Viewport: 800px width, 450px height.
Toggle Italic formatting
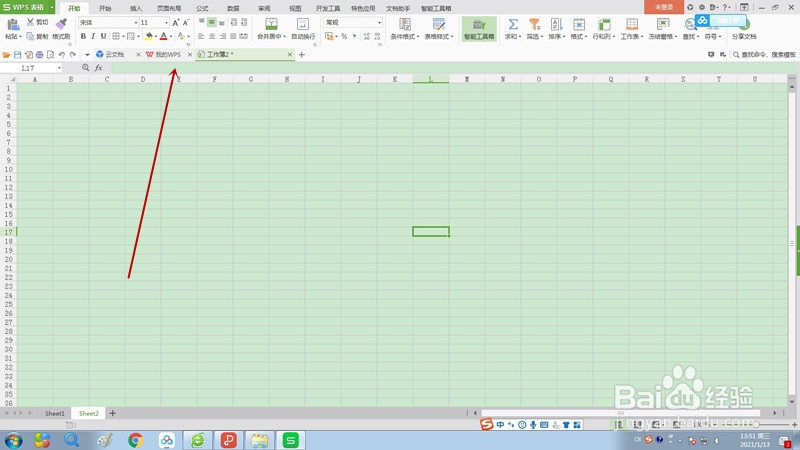click(x=93, y=36)
